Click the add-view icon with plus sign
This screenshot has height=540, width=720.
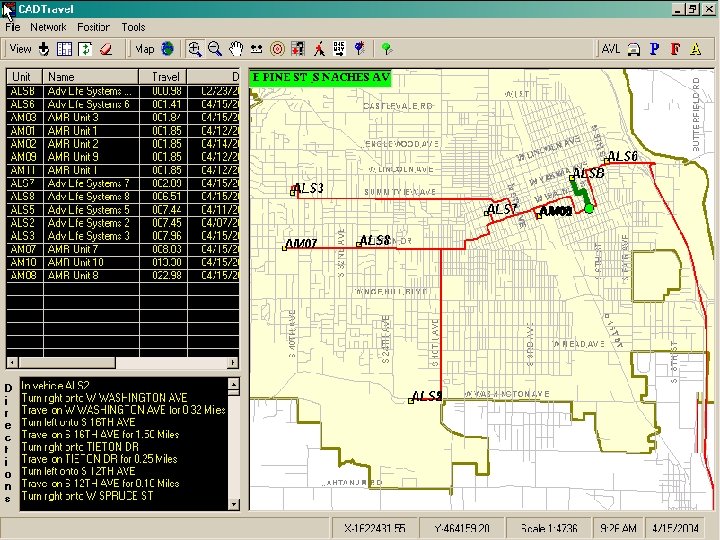coord(44,49)
